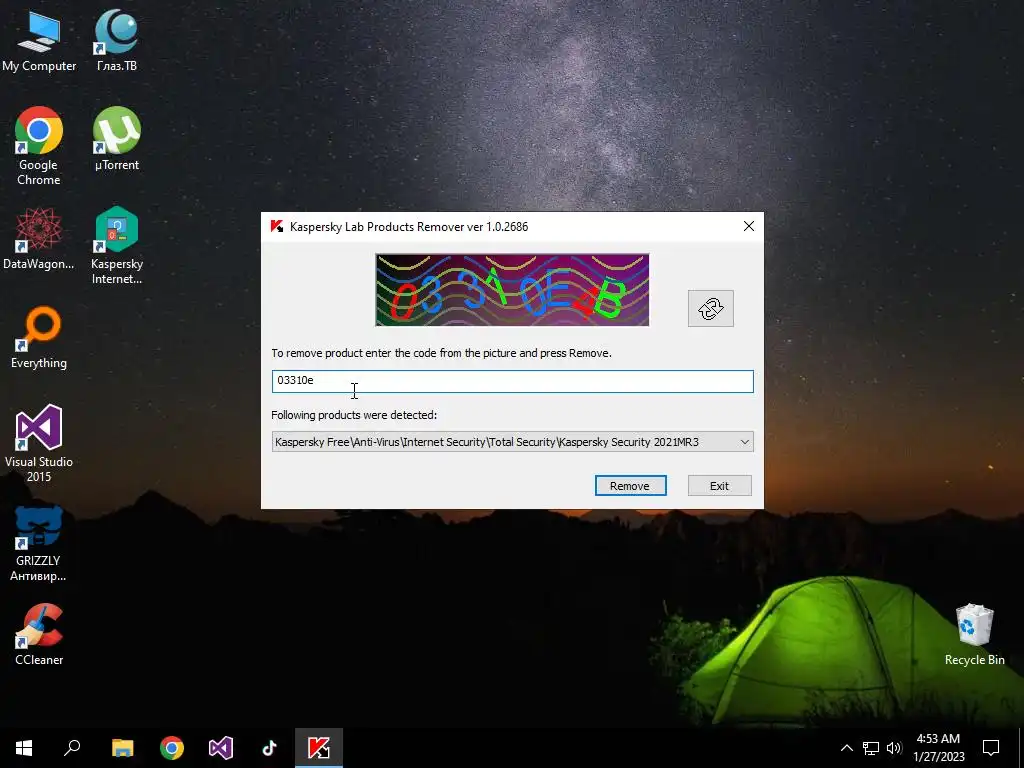Close the Kaspersky Lab Products Remover dialog
The height and width of the screenshot is (768, 1024).
[748, 226]
